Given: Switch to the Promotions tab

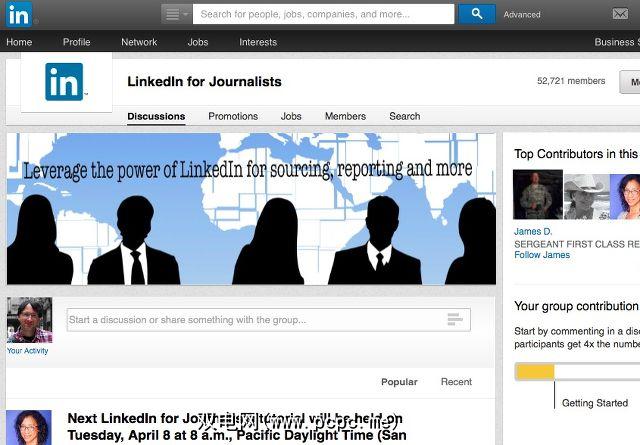Looking at the screenshot, I should (x=233, y=116).
